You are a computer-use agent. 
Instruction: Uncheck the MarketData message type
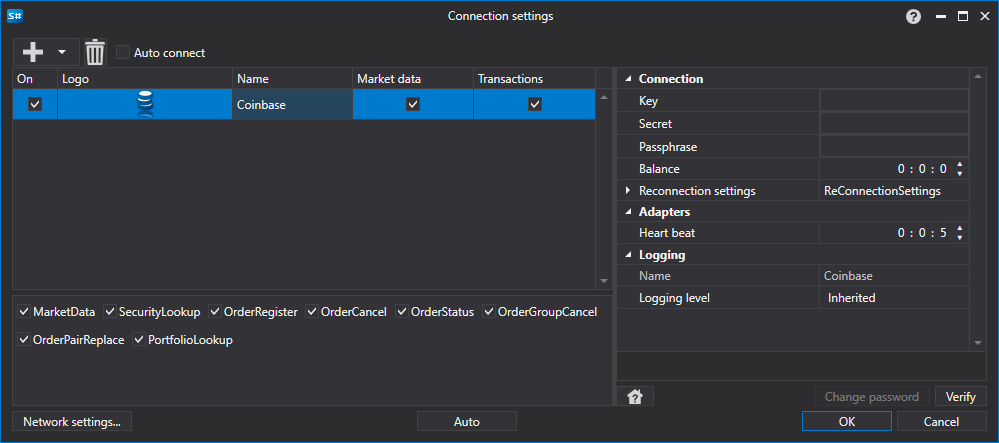point(24,312)
